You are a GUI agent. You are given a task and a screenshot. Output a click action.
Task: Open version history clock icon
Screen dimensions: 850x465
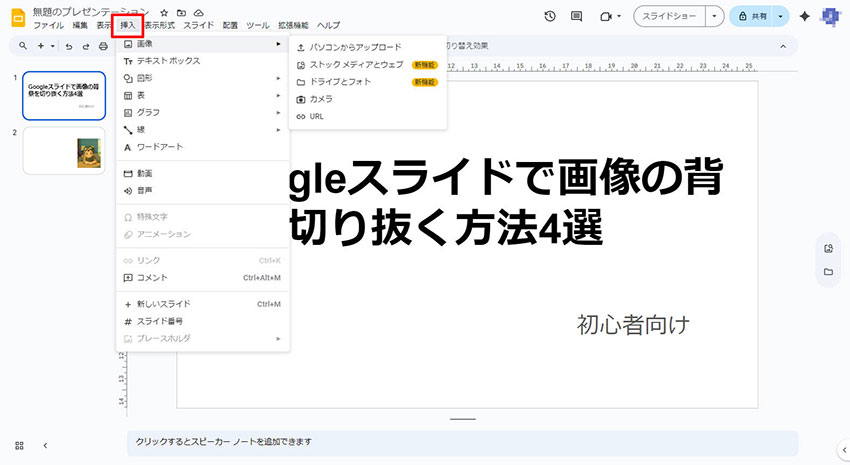[x=550, y=17]
